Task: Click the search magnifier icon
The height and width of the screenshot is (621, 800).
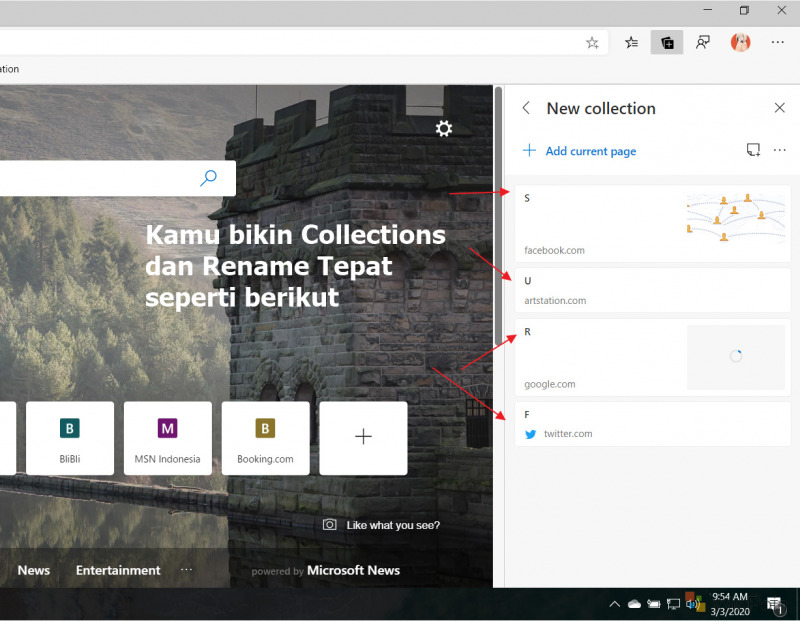Action: tap(209, 178)
